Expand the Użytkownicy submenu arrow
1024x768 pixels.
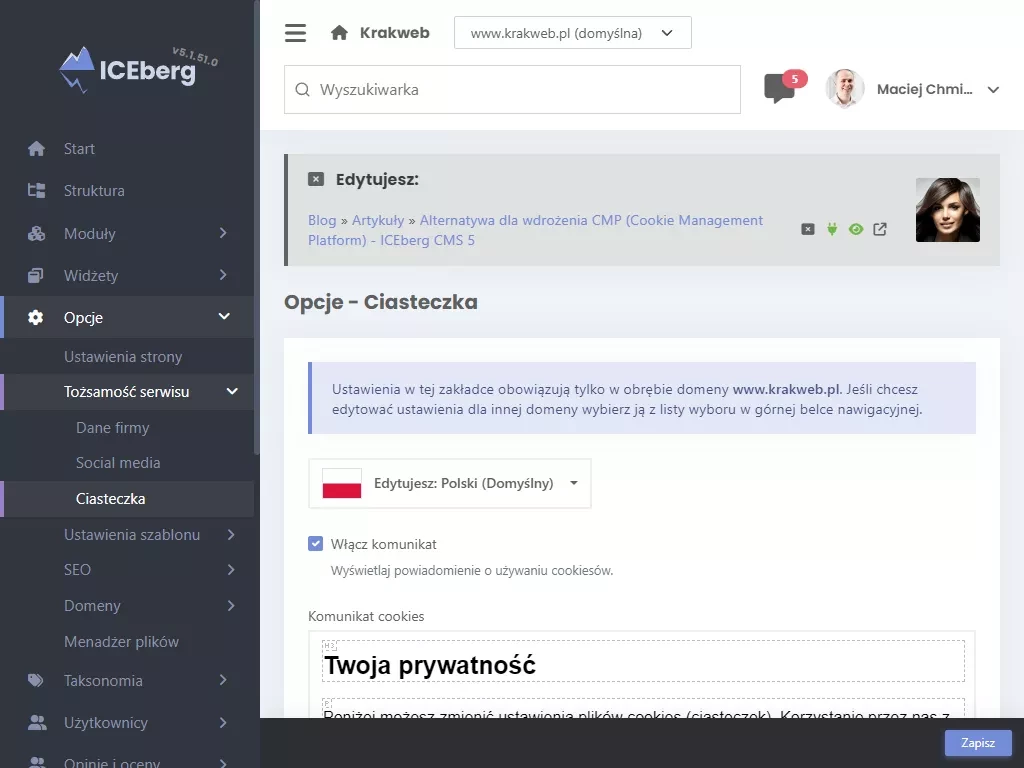pos(223,723)
